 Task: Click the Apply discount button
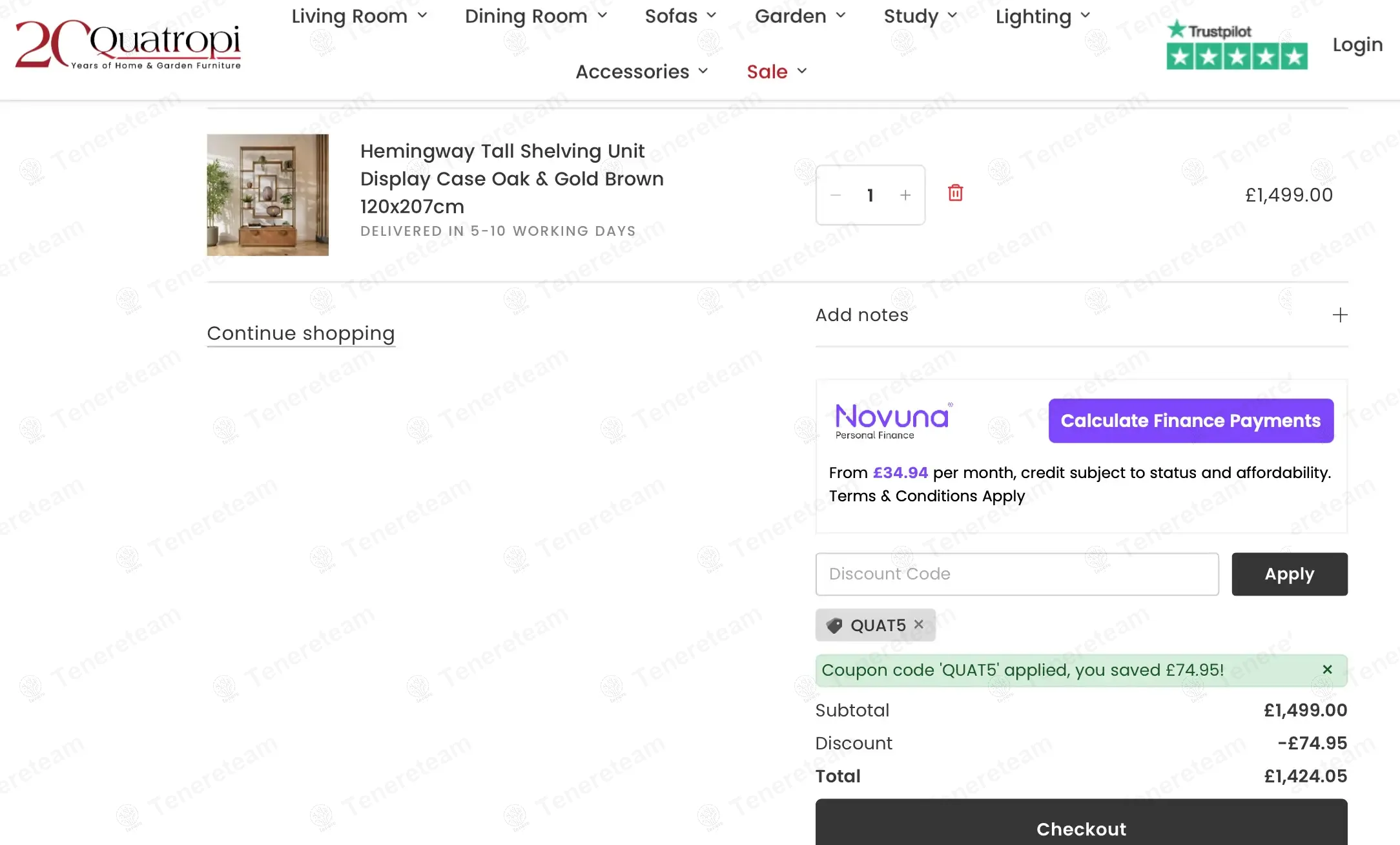(1289, 574)
